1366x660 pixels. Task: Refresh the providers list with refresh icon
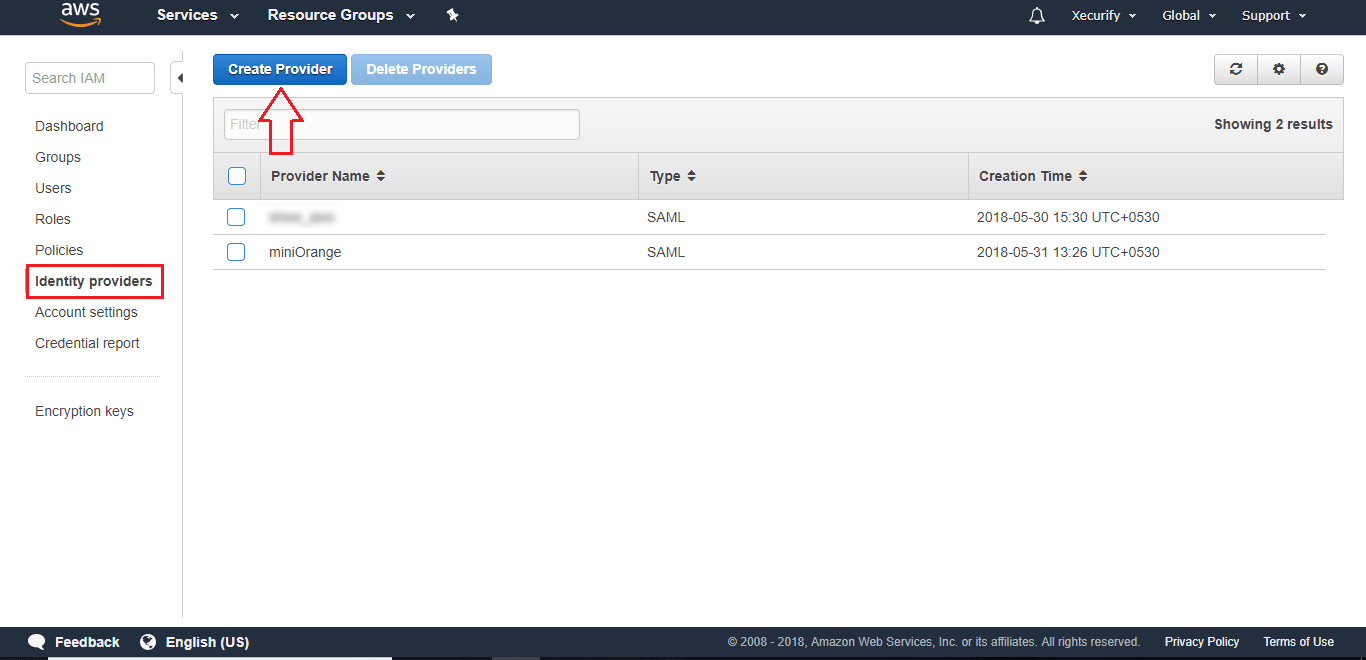(1235, 69)
